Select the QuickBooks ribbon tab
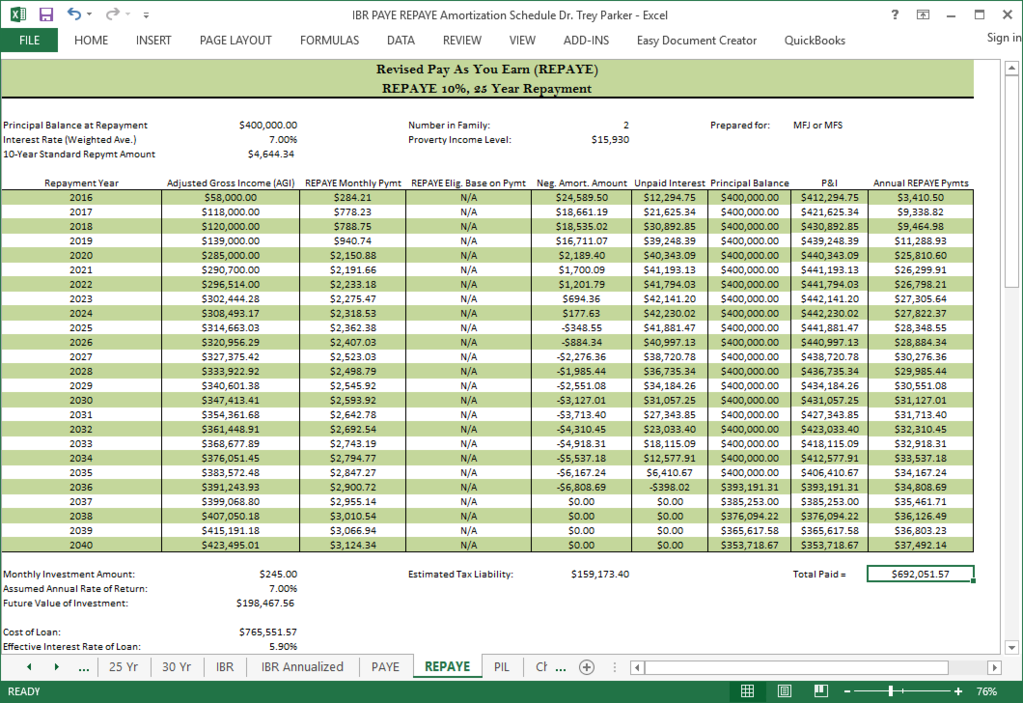This screenshot has height=703, width=1023. pos(814,40)
